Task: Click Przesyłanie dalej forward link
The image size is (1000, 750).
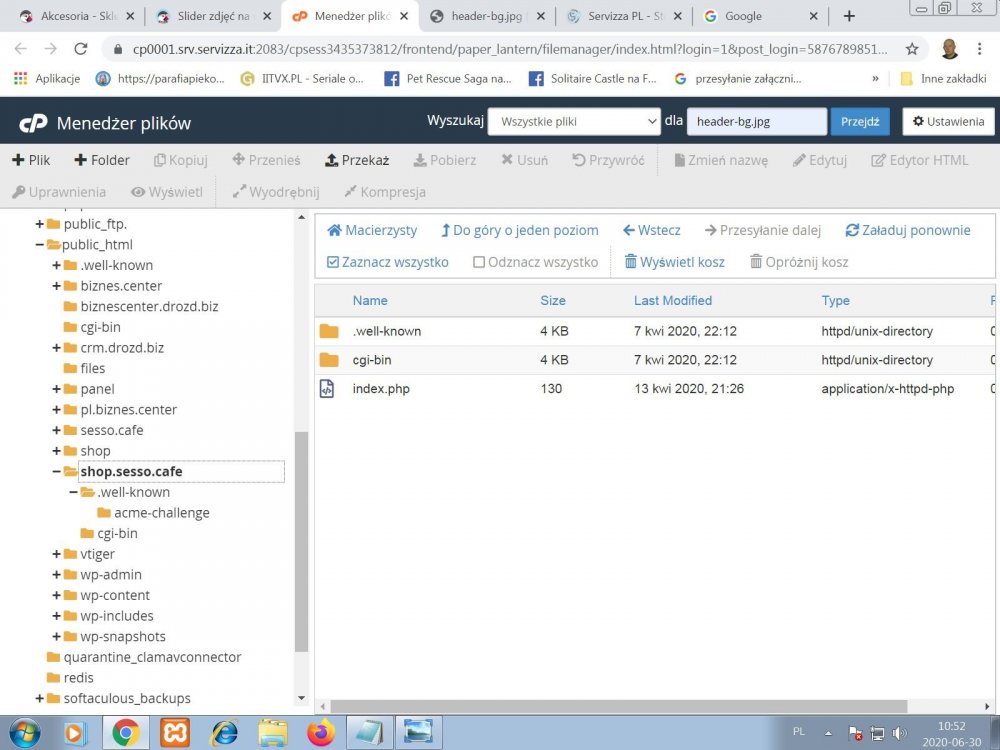Action: pos(763,230)
